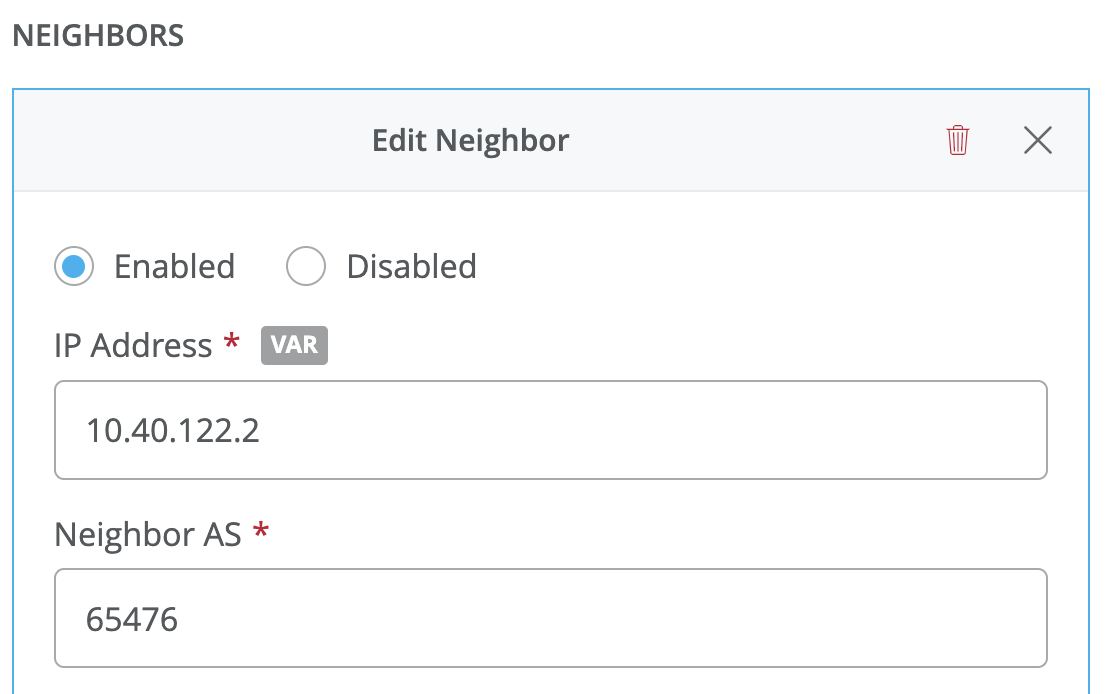This screenshot has height=694, width=1112.
Task: Click the NEIGHBORS section heading
Action: click(x=98, y=37)
